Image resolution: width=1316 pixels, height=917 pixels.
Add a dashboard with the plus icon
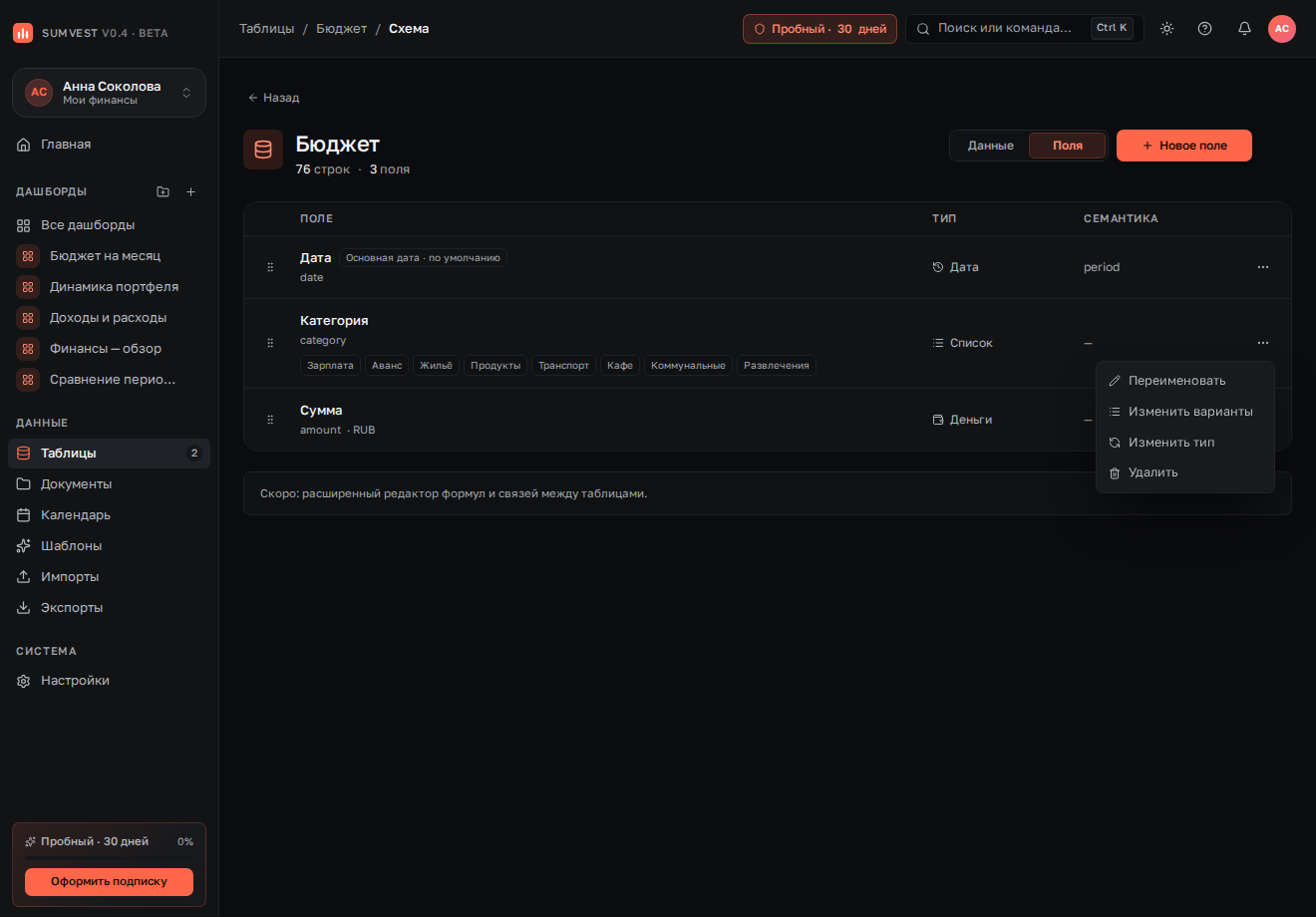pyautogui.click(x=191, y=191)
